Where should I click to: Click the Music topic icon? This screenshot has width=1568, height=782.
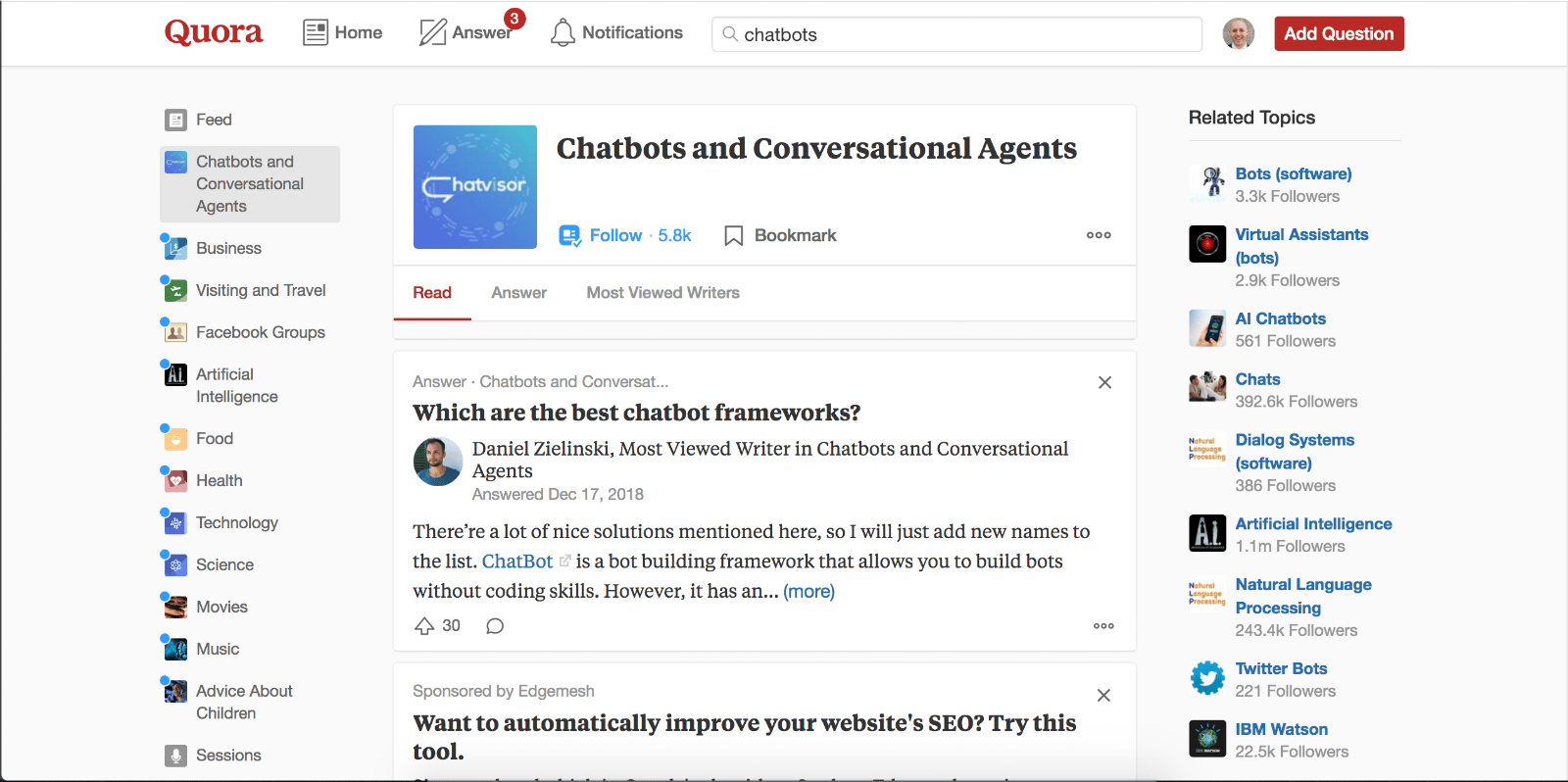(175, 650)
